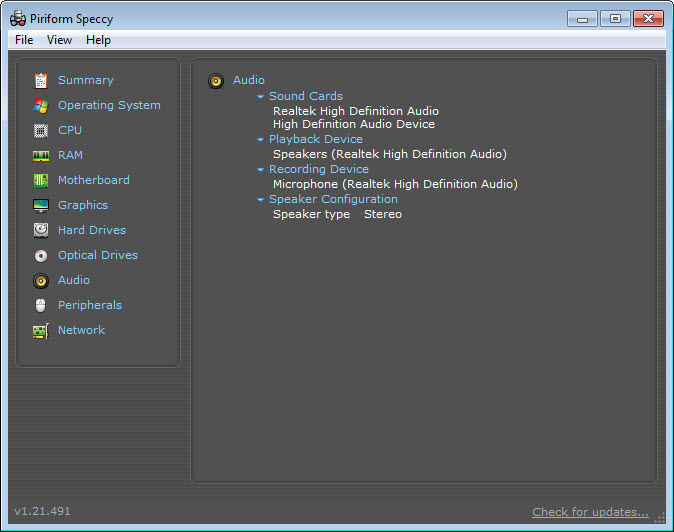View the Optical Drives section
Viewport: 674px width, 532px height.
pyautogui.click(x=98, y=255)
